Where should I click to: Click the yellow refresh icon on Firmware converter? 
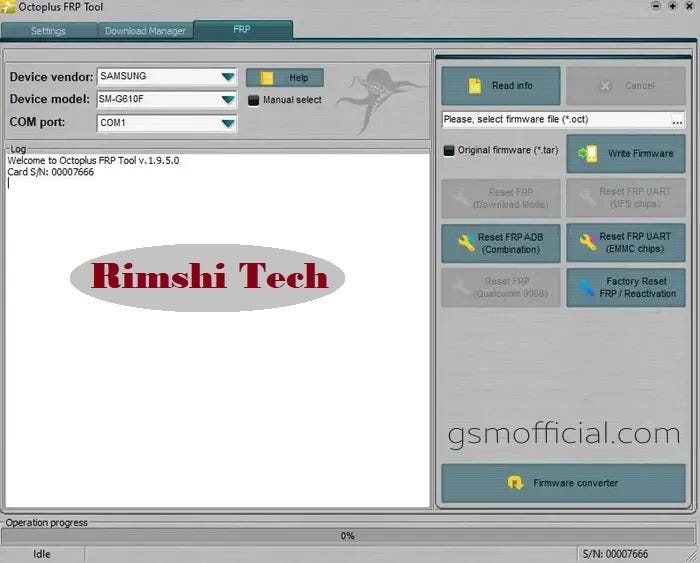point(515,483)
